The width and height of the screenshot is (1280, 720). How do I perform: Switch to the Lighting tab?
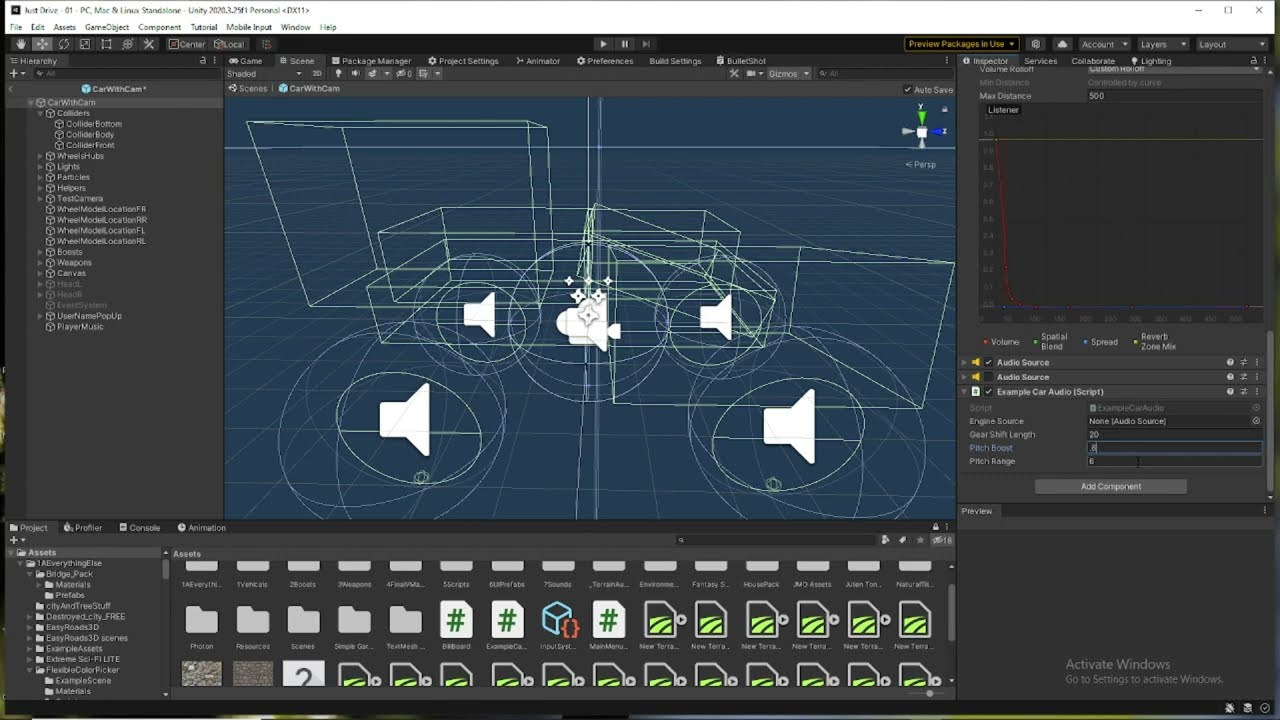coord(1150,61)
